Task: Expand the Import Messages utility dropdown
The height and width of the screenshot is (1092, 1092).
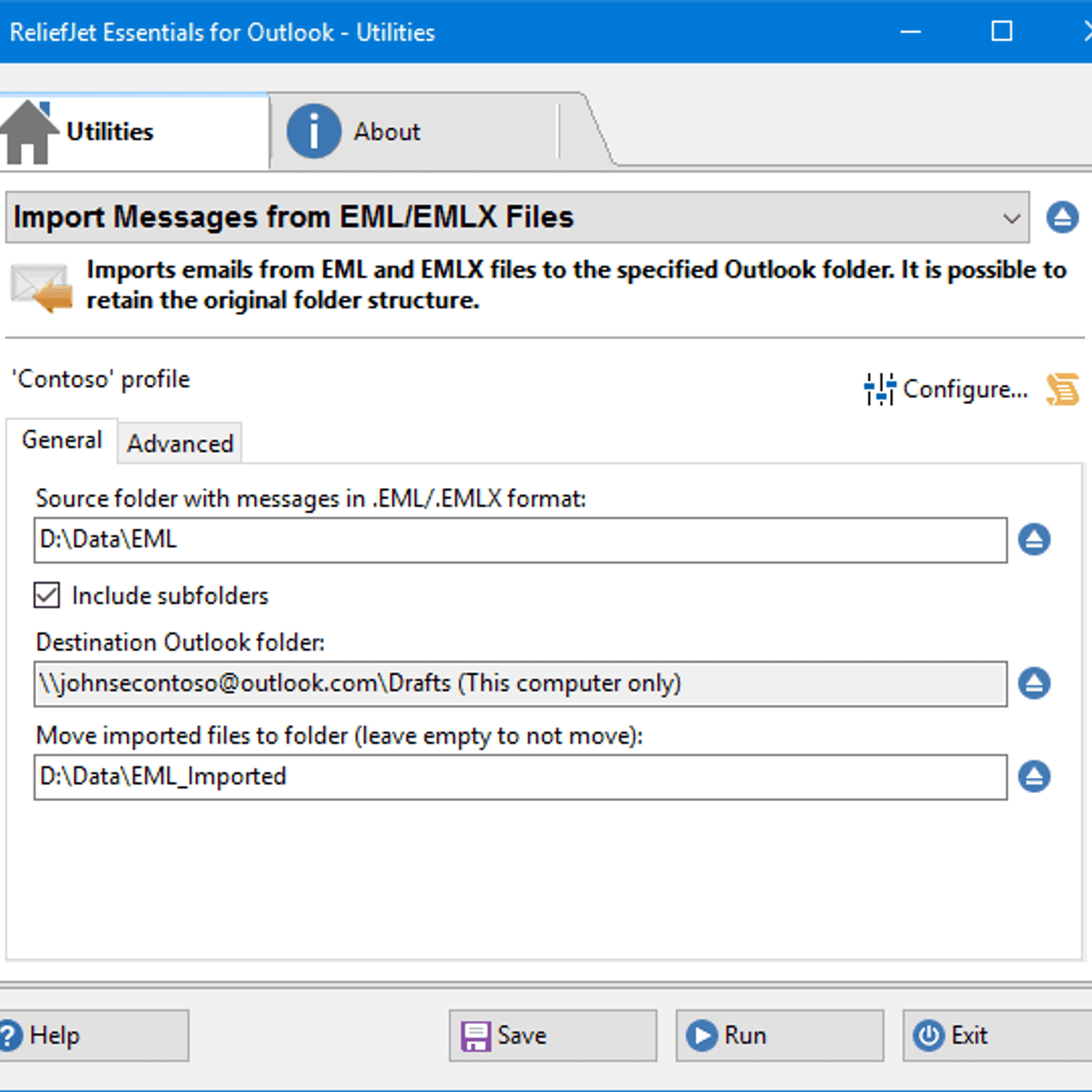Action: pyautogui.click(x=517, y=217)
